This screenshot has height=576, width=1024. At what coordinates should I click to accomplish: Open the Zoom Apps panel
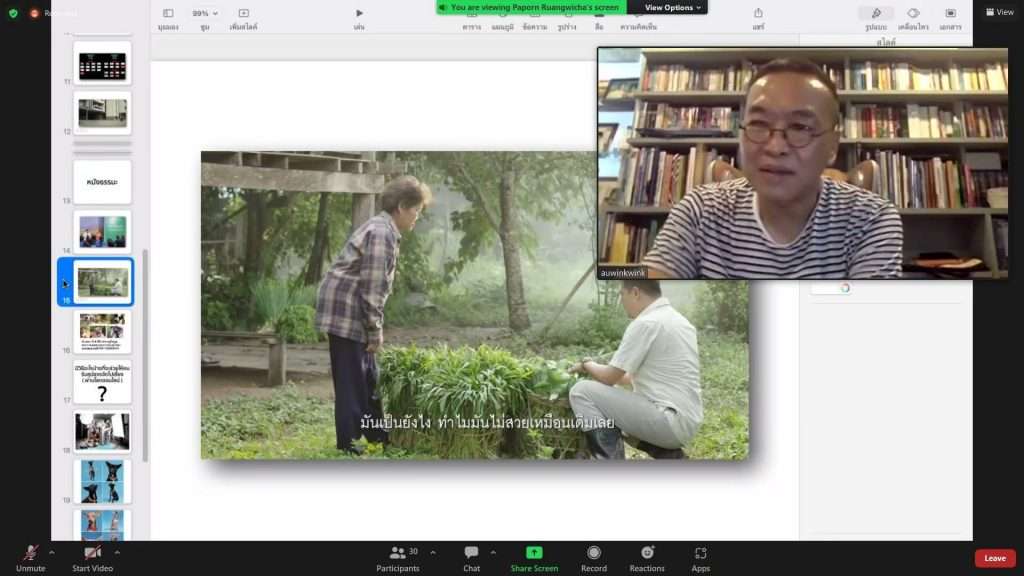[x=700, y=559]
